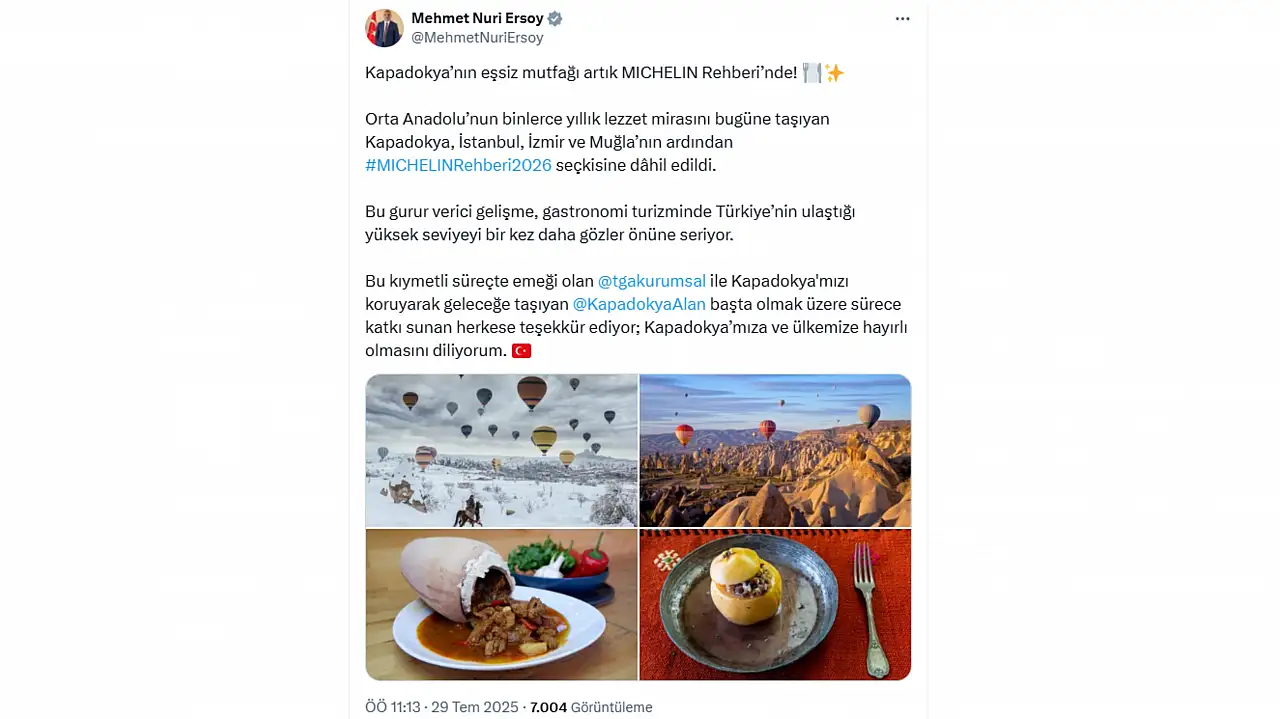1280x719 pixels.
Task: Click the Turkish flag emoji in tweet
Action: pyautogui.click(x=521, y=351)
